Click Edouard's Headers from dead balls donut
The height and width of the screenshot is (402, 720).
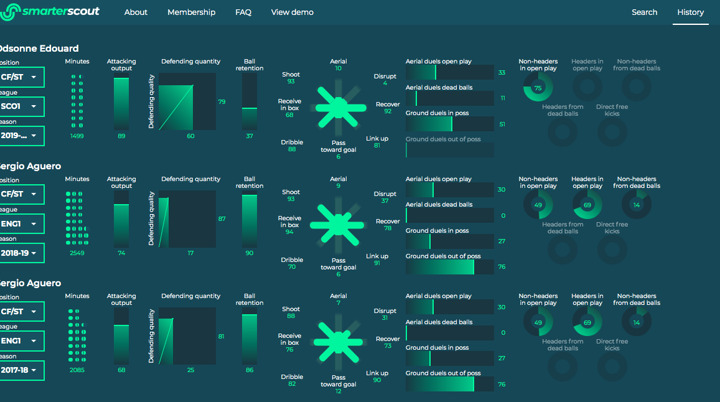click(562, 132)
